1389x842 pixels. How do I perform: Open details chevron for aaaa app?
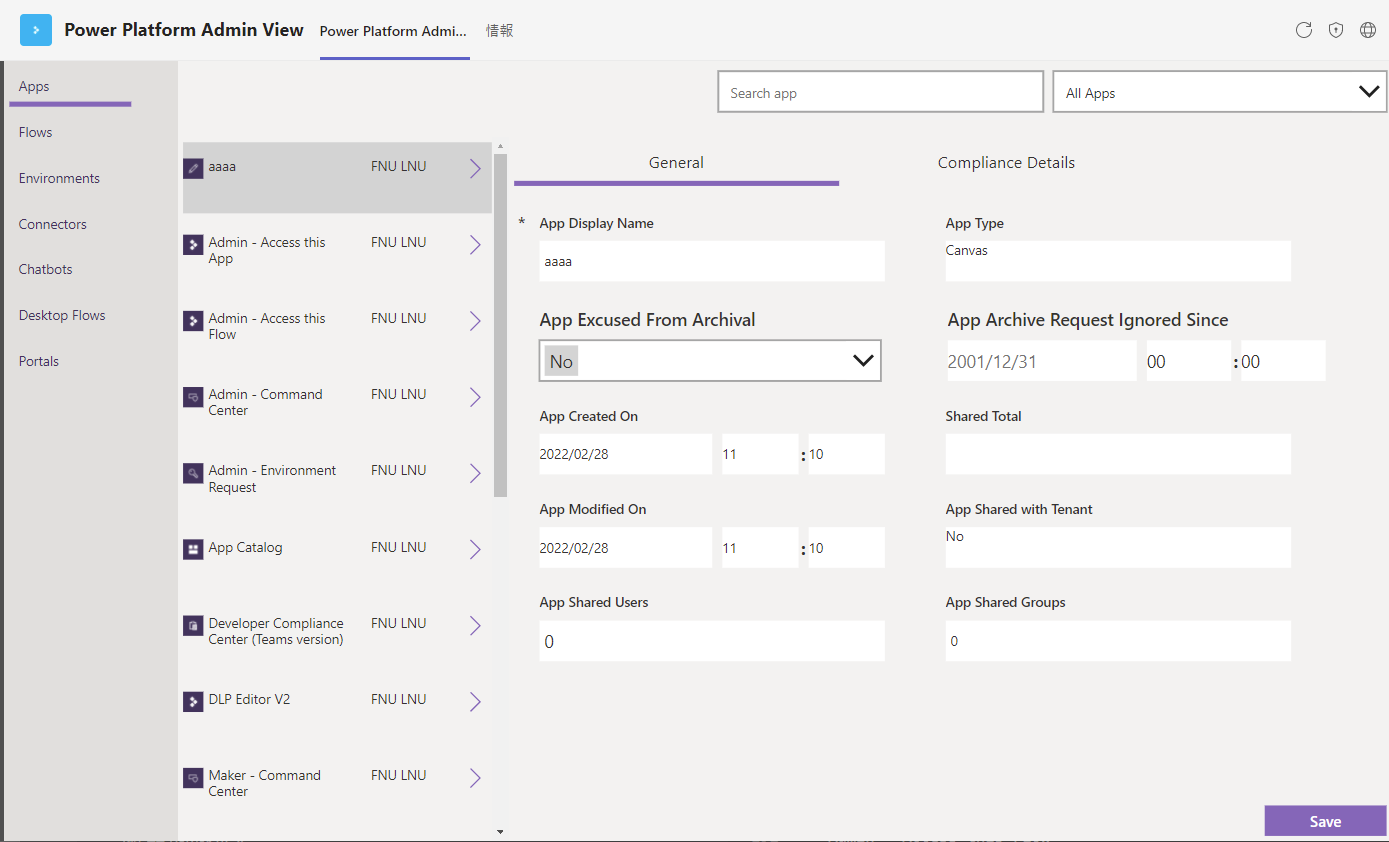(475, 169)
